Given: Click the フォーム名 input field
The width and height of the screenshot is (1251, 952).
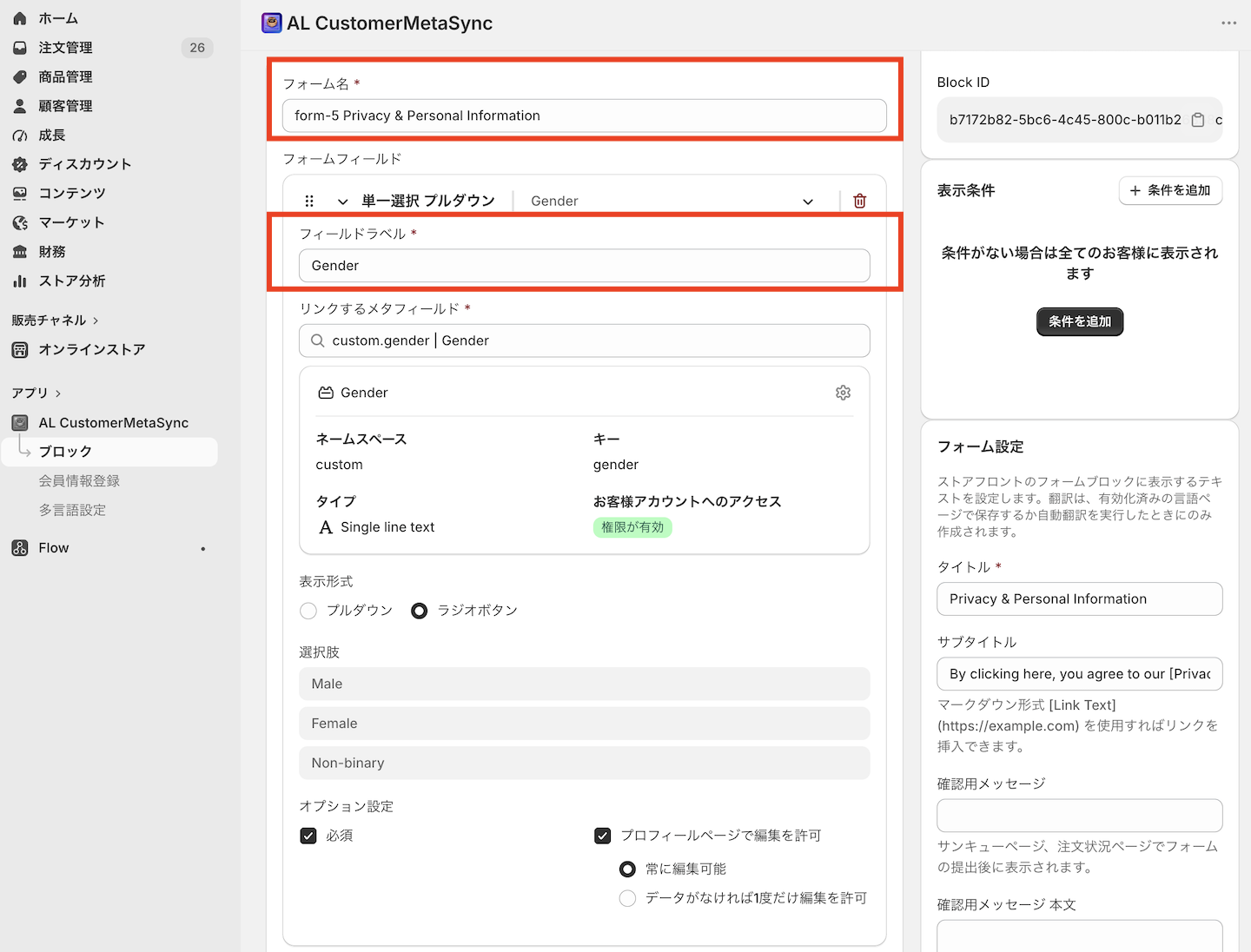Looking at the screenshot, I should pyautogui.click(x=585, y=116).
